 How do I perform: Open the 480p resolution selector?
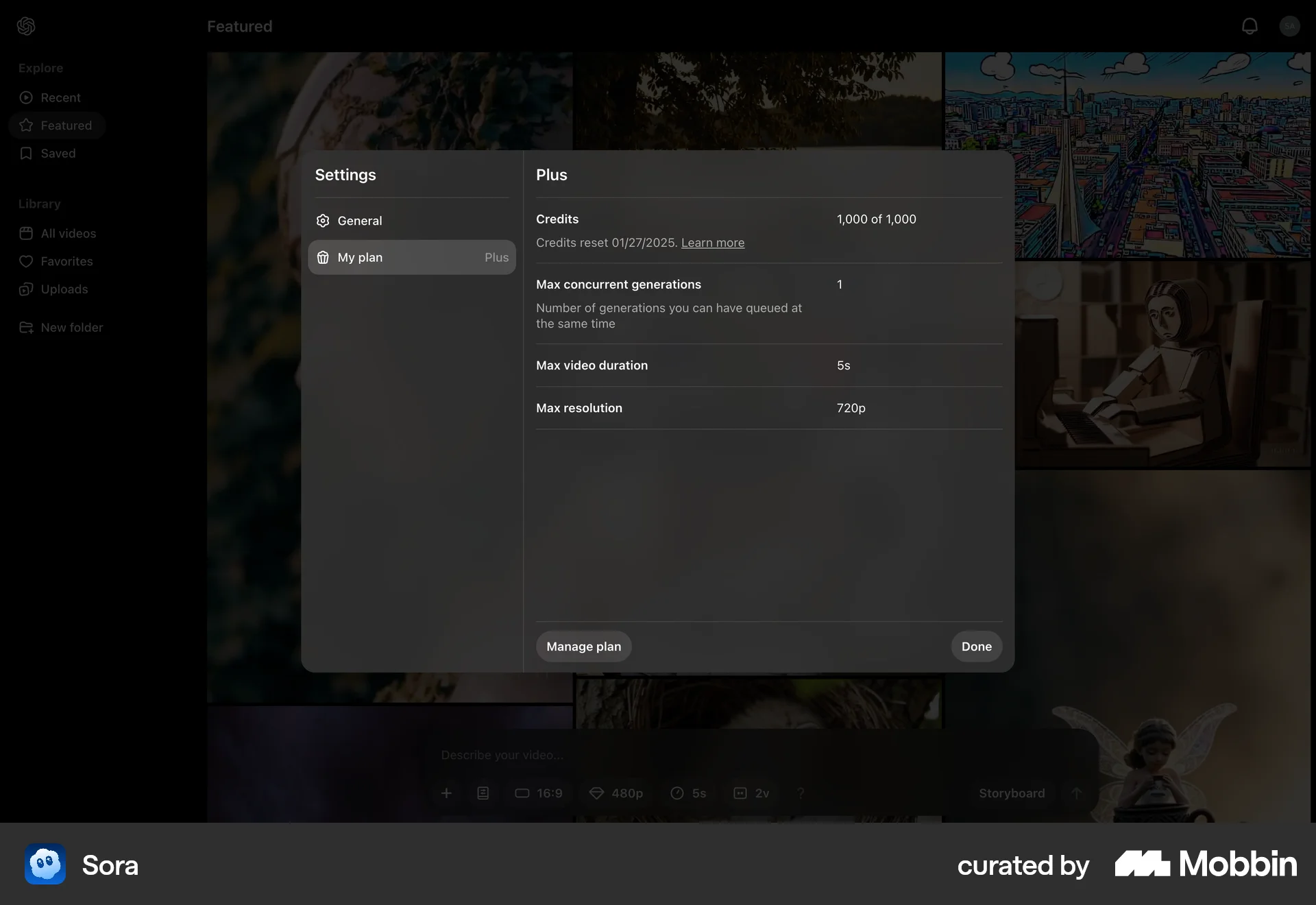[616, 793]
